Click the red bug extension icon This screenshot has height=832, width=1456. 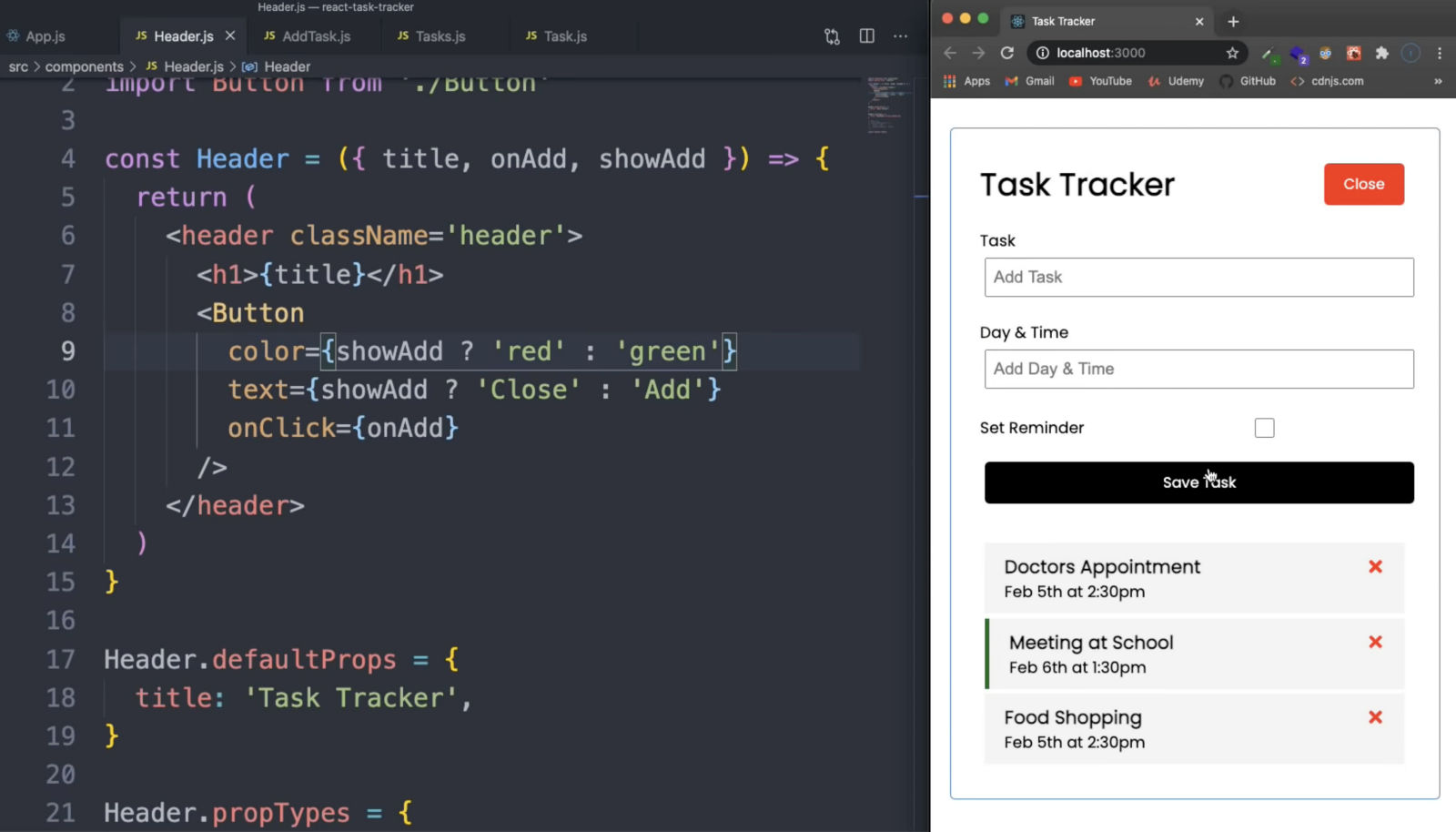[x=1354, y=53]
